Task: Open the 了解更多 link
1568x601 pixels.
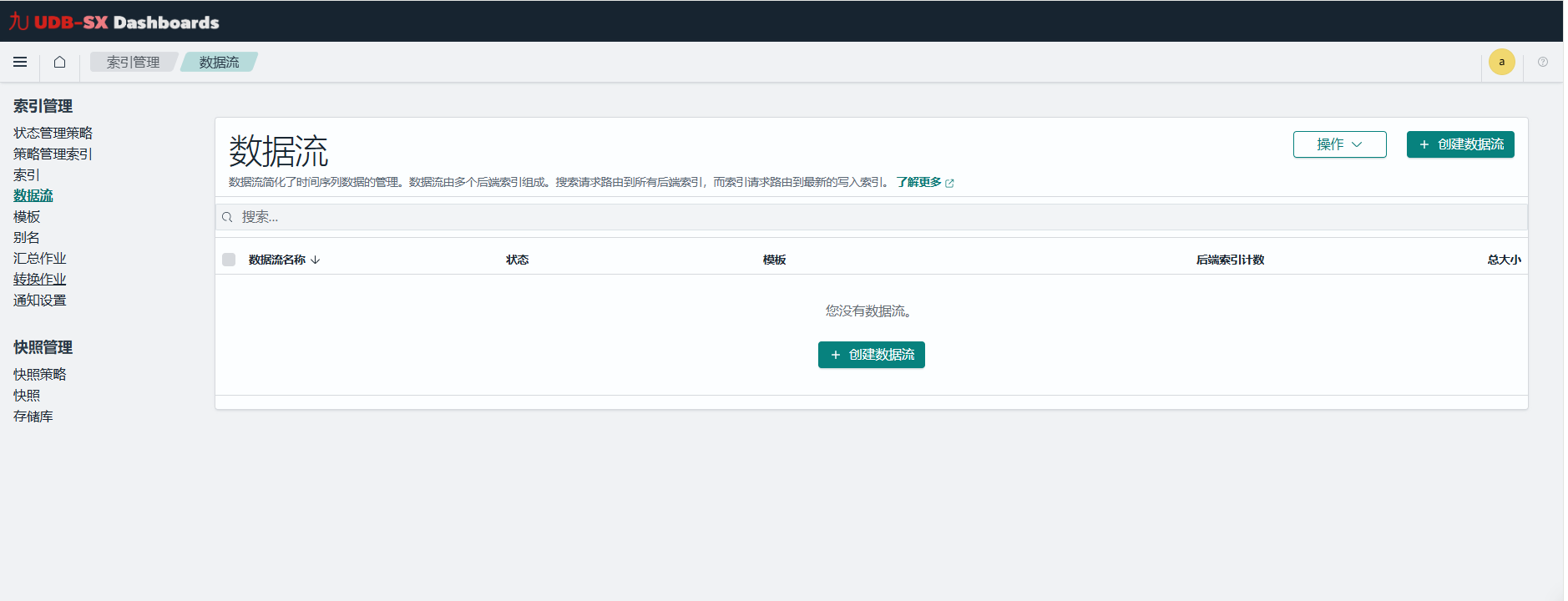Action: (x=918, y=182)
